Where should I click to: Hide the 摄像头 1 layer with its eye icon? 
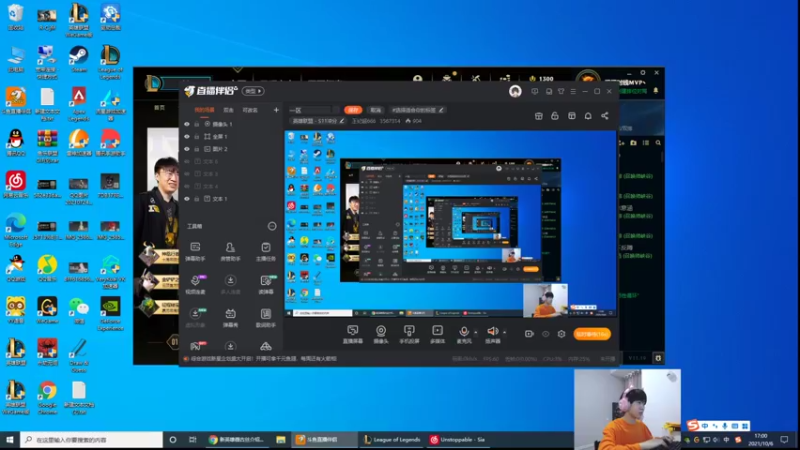[x=187, y=124]
